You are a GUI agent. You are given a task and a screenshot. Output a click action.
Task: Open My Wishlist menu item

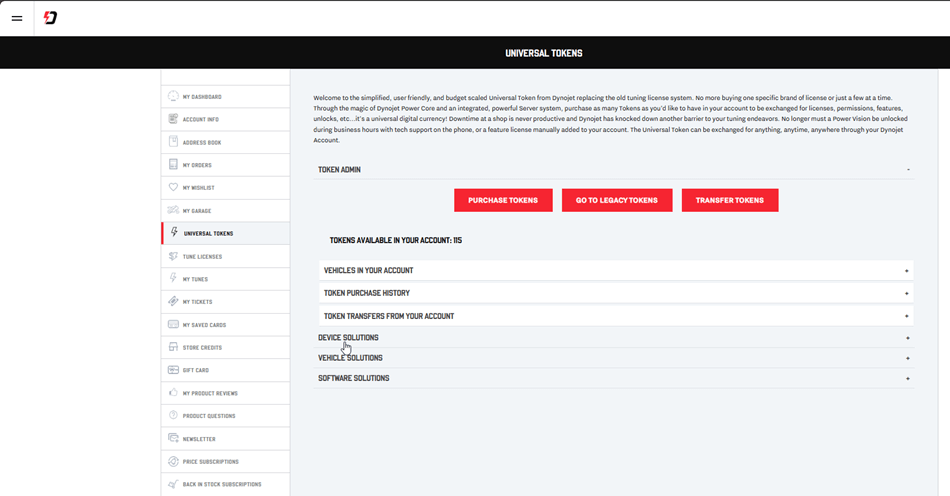click(x=225, y=188)
